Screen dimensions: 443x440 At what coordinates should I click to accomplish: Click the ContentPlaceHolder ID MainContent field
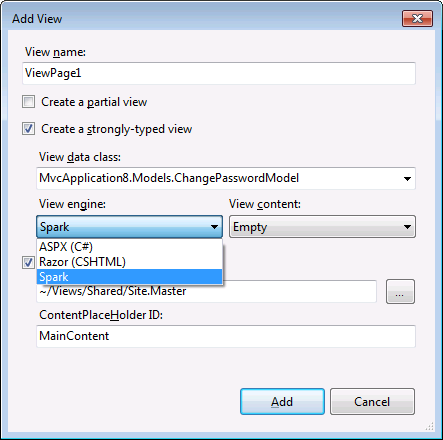tap(226, 336)
